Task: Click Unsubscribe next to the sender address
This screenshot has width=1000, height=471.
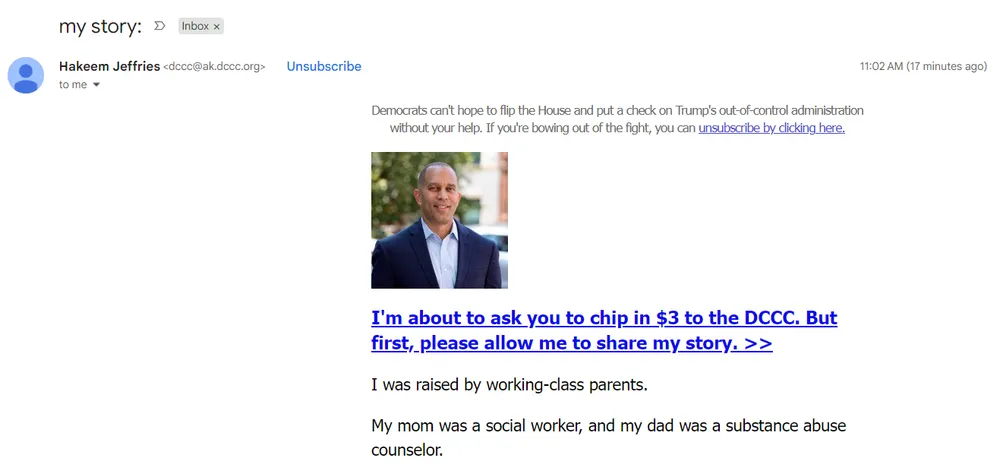Action: (x=324, y=66)
